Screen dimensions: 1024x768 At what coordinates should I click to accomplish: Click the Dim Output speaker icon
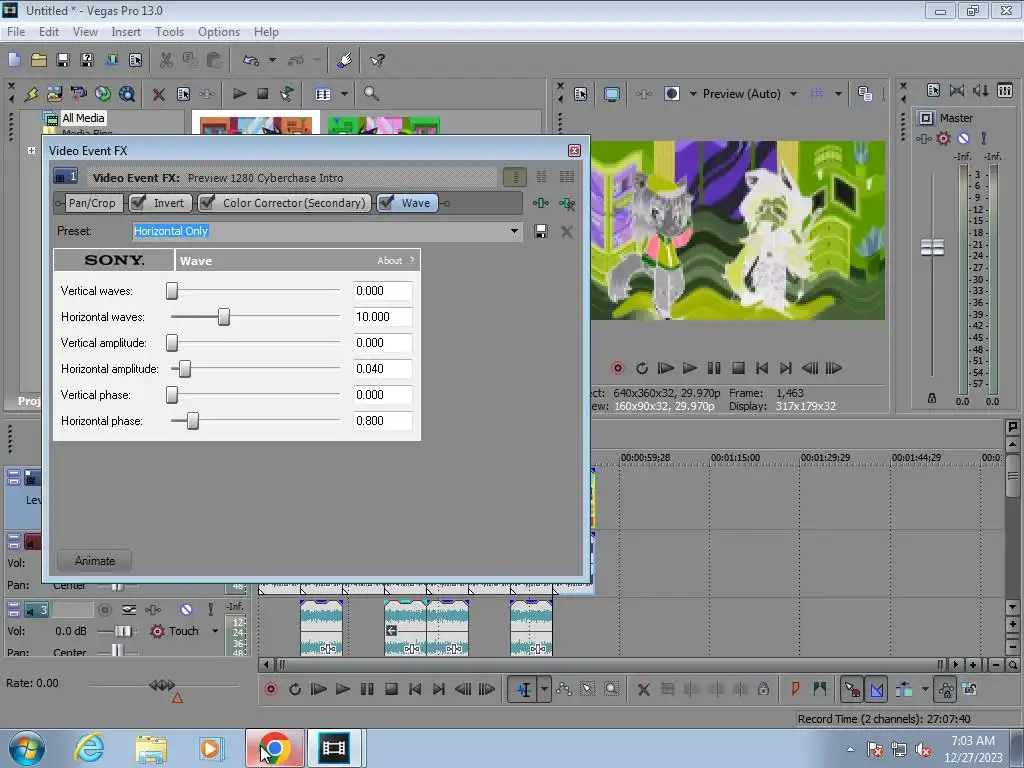pos(981,91)
